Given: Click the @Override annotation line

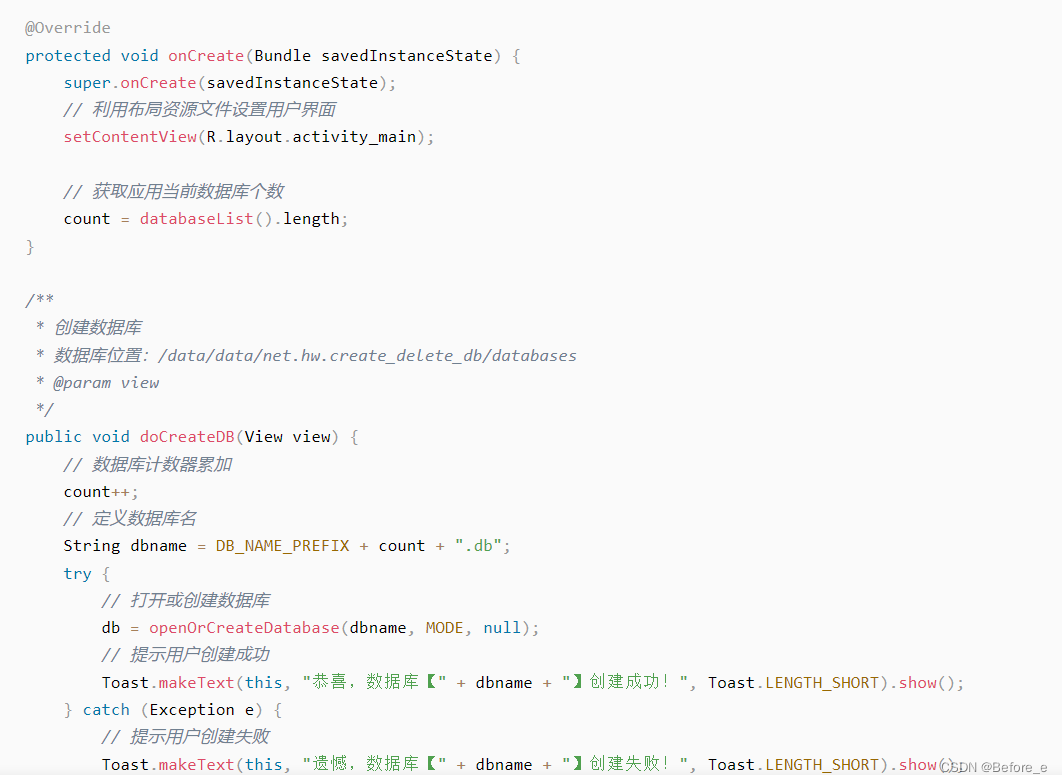Looking at the screenshot, I should (68, 28).
